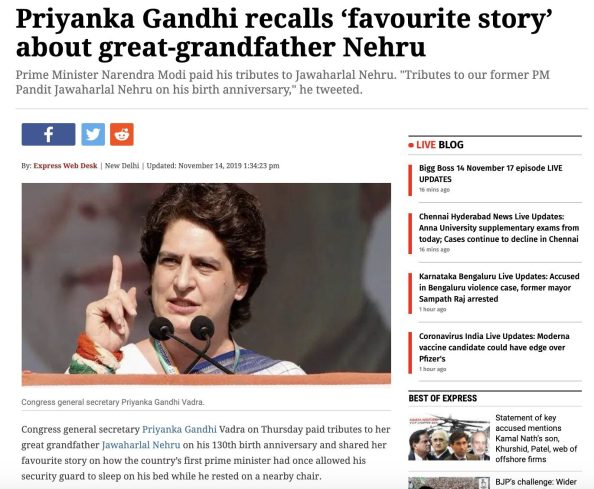
Task: Click the BJP's challenge story thumbnail
Action: [x=449, y=483]
